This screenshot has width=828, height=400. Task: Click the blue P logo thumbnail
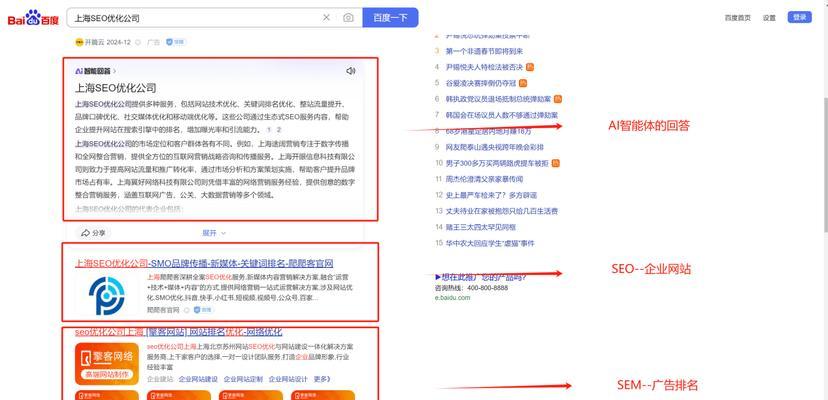click(x=106, y=296)
